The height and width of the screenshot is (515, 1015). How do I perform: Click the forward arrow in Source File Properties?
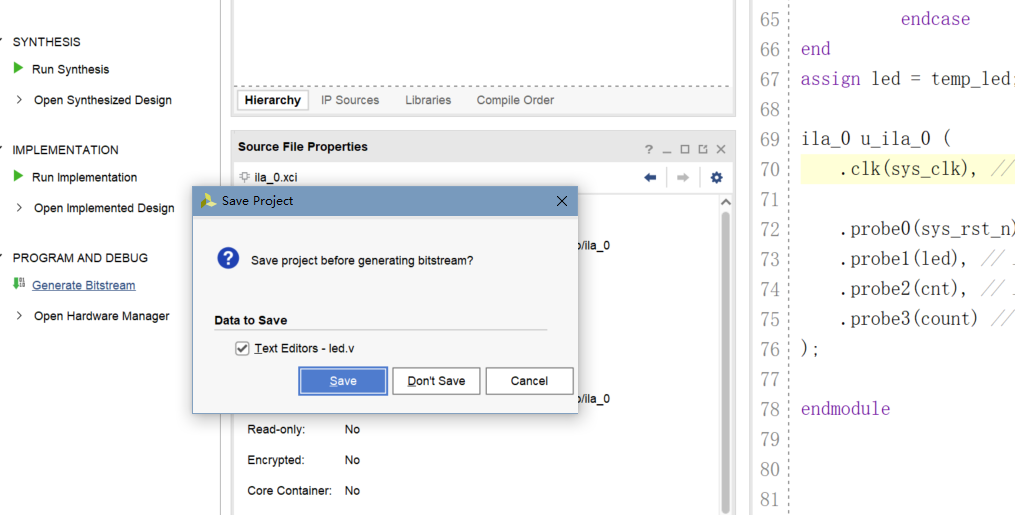tap(682, 177)
